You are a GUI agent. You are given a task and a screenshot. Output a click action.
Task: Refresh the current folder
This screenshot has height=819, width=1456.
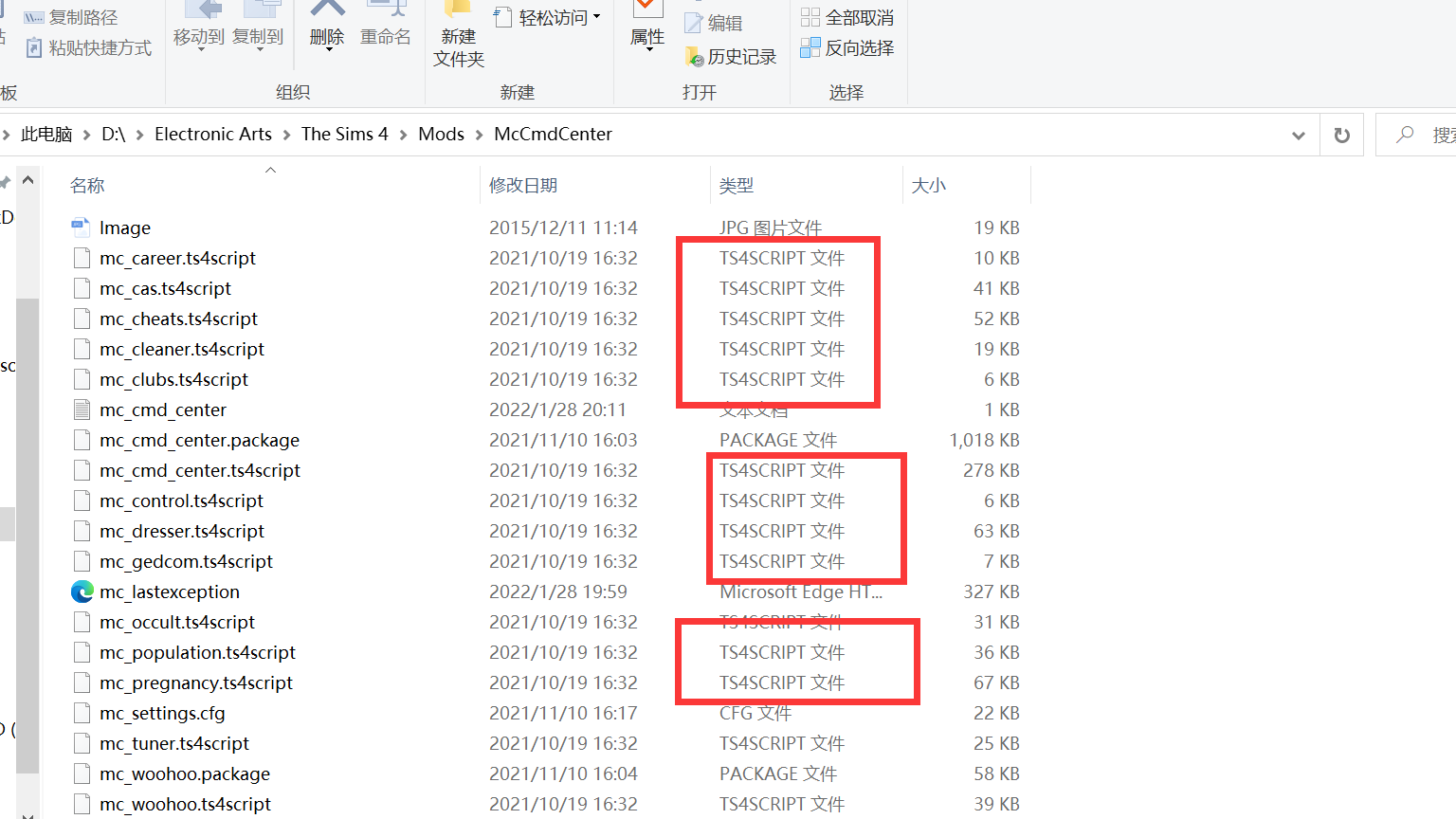[1342, 136]
